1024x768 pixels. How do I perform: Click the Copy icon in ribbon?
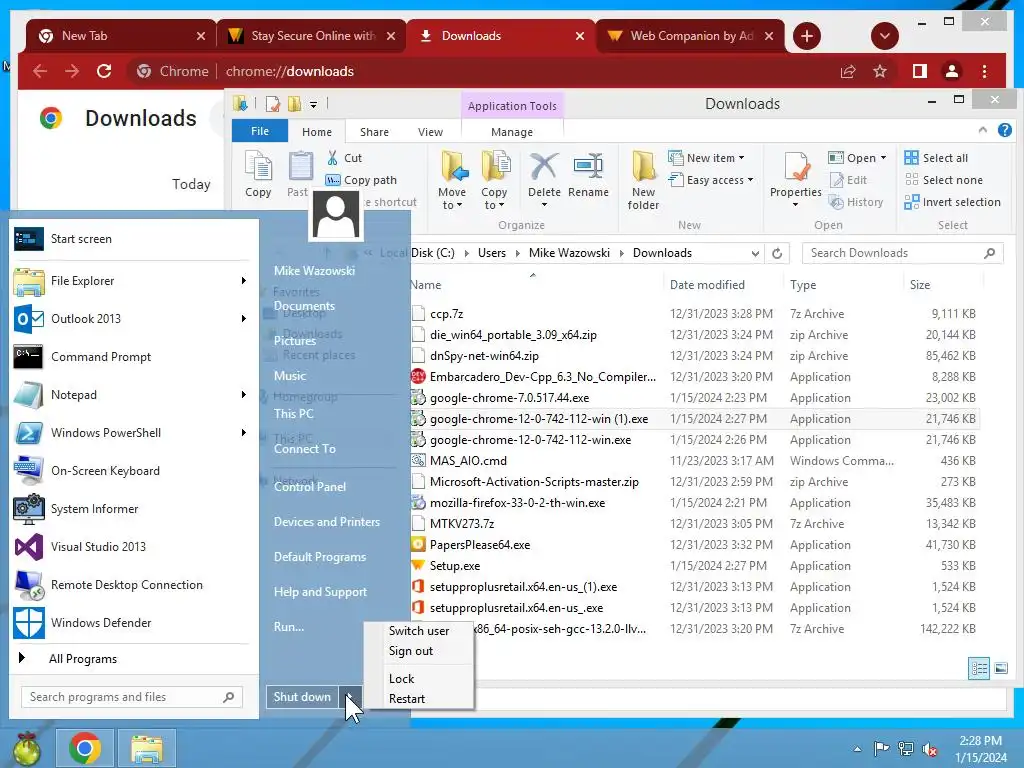point(258,165)
